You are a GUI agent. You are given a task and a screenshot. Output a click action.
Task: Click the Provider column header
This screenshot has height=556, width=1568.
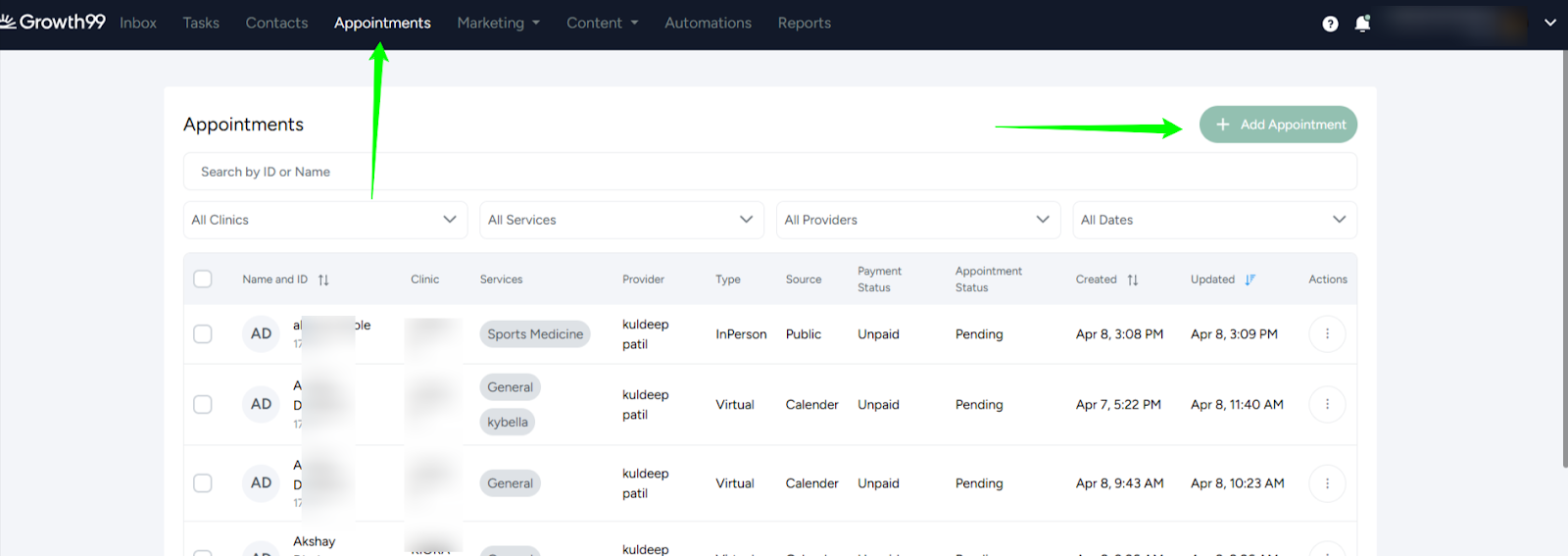coord(644,279)
